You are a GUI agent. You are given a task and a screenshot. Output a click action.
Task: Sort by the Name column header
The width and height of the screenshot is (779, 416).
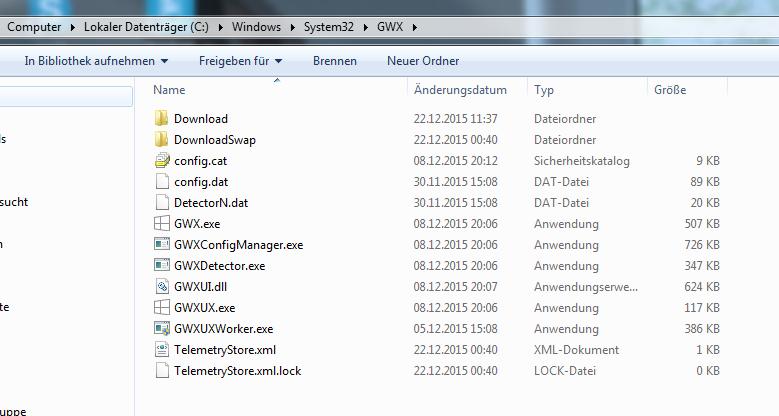[x=169, y=90]
